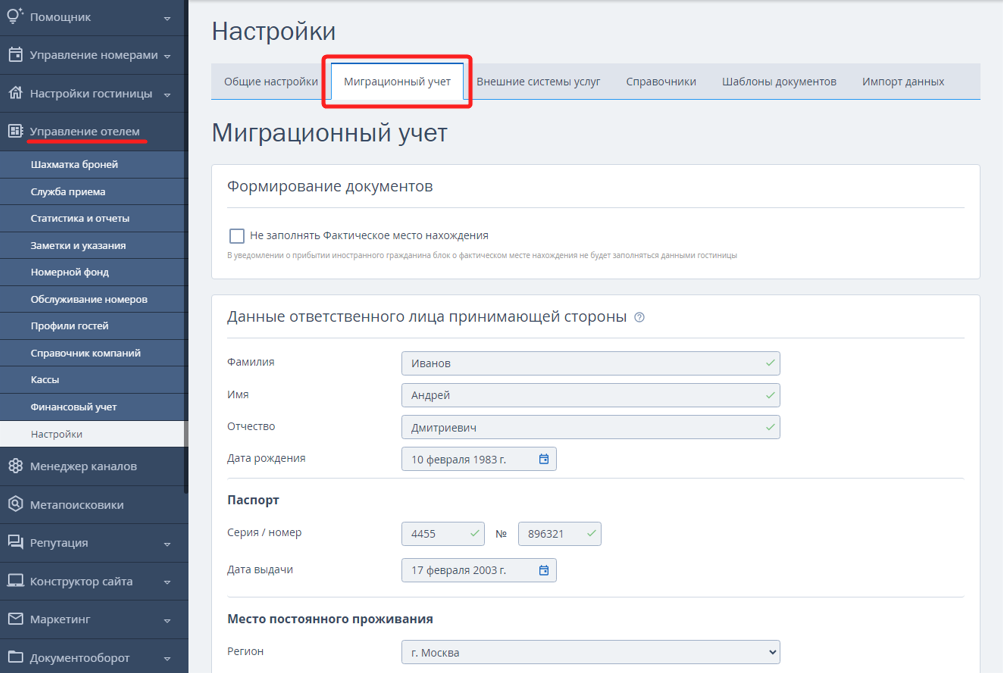The height and width of the screenshot is (673, 1003).
Task: Click the Отчество field containing Дмитриевич
Action: point(590,427)
